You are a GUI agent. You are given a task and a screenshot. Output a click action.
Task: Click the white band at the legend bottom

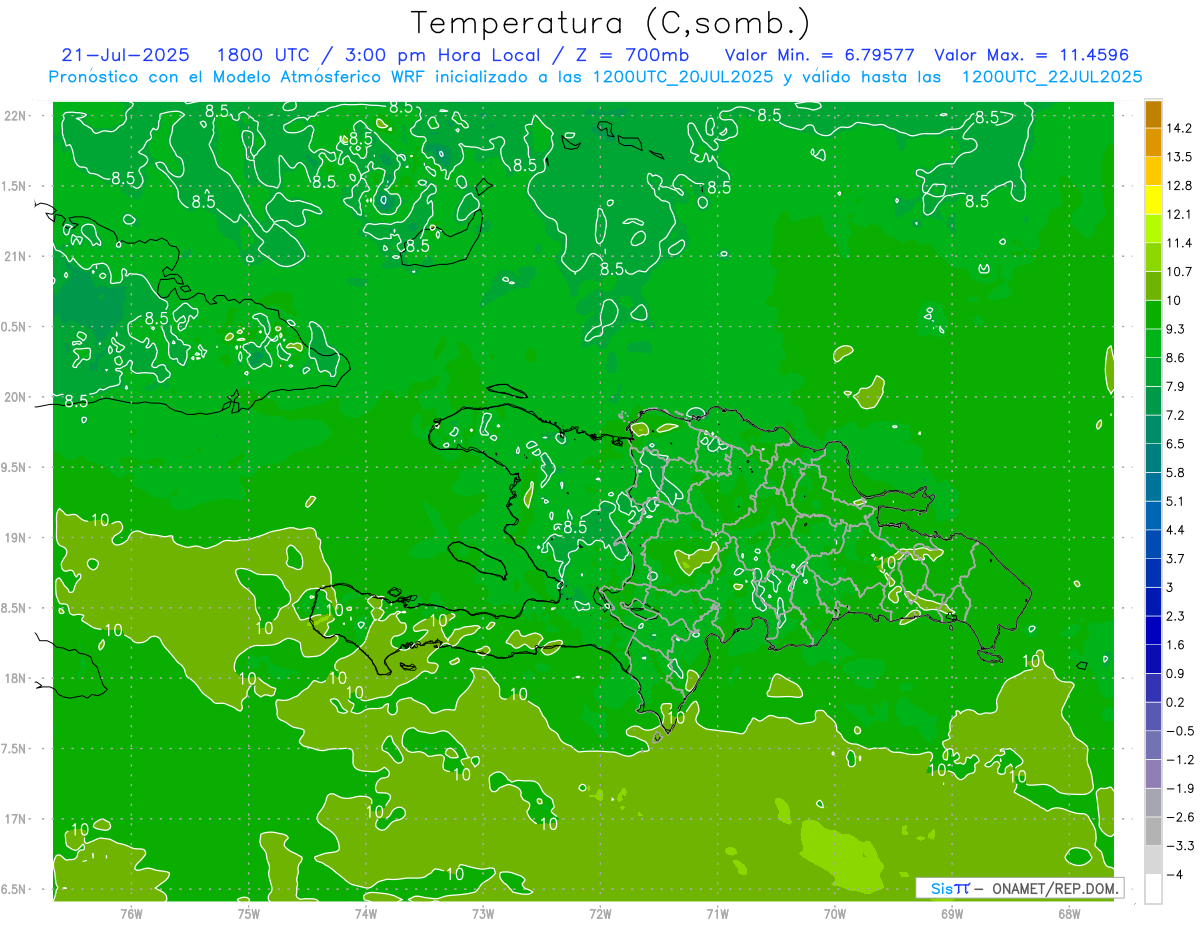[x=1153, y=889]
